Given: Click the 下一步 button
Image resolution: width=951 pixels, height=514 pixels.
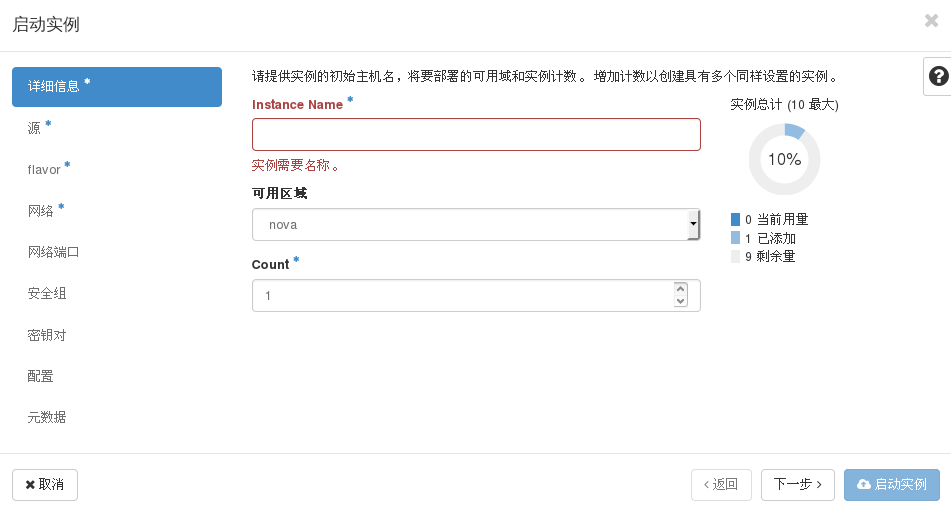Looking at the screenshot, I should (x=798, y=485).
